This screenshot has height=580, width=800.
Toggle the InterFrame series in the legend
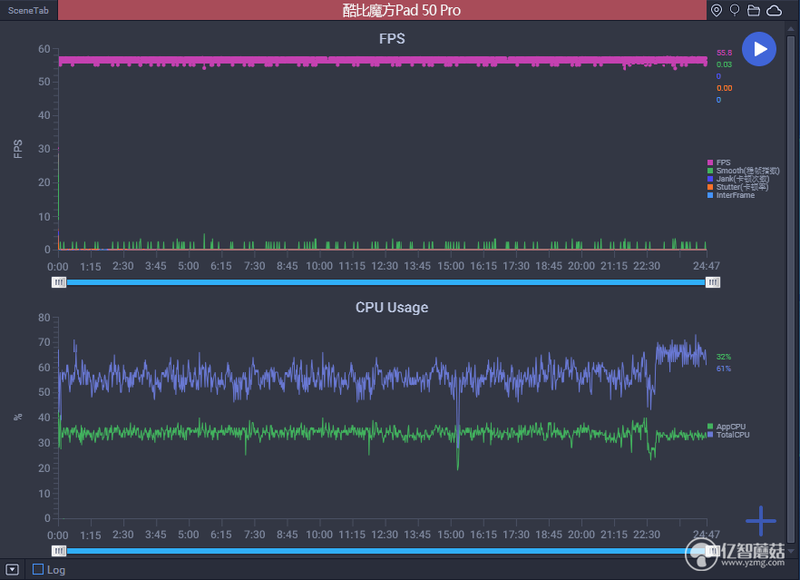coord(731,195)
